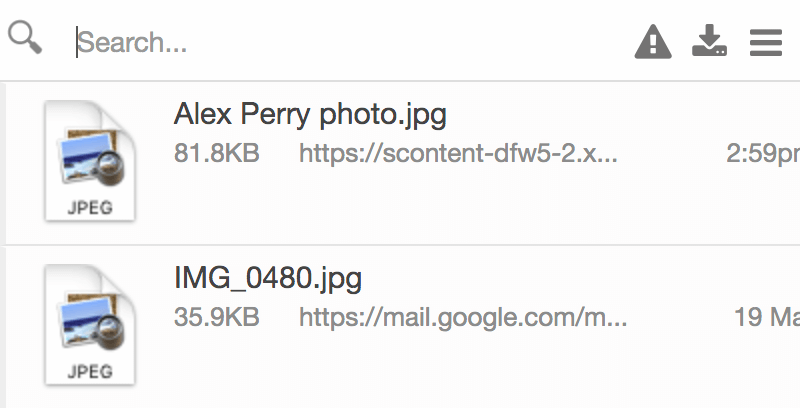Click the 2:59pm download timestamp
Viewport: 800px width, 408px height.
tap(763, 154)
